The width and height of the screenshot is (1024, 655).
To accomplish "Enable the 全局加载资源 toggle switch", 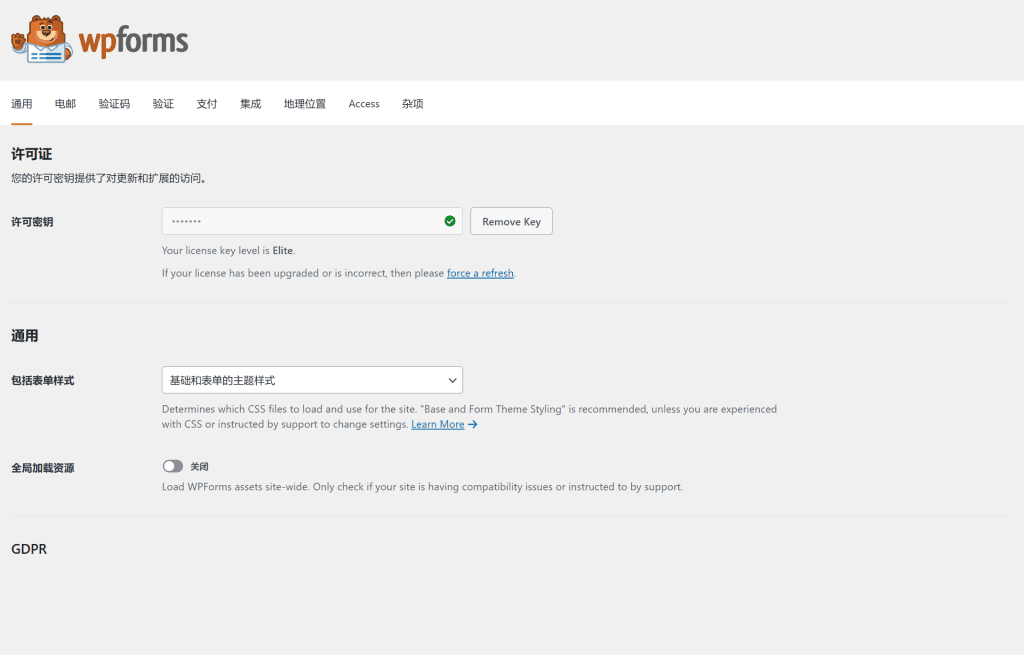I will [x=172, y=466].
